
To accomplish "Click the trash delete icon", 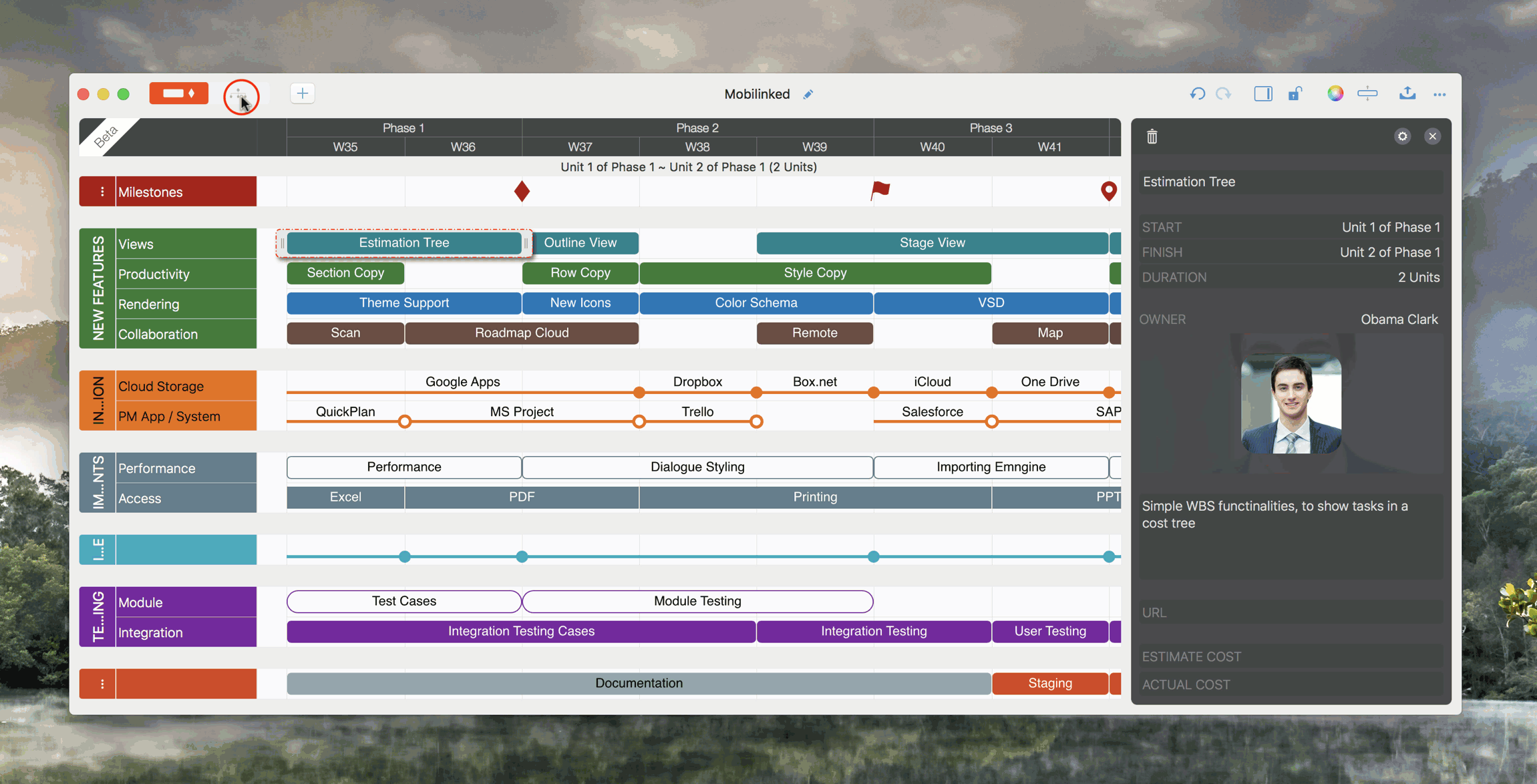I will [1152, 137].
